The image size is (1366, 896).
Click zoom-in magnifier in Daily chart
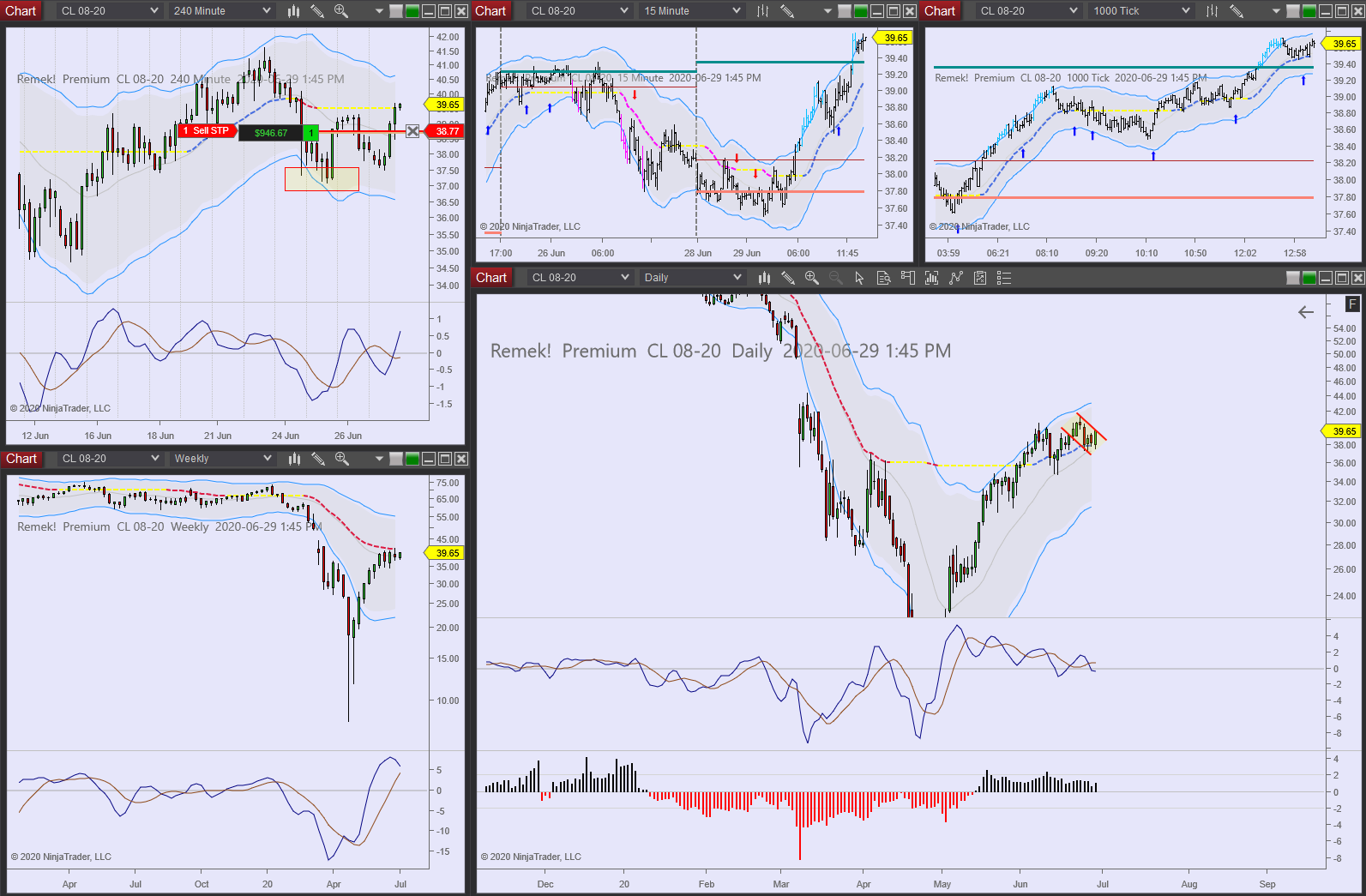pyautogui.click(x=812, y=278)
